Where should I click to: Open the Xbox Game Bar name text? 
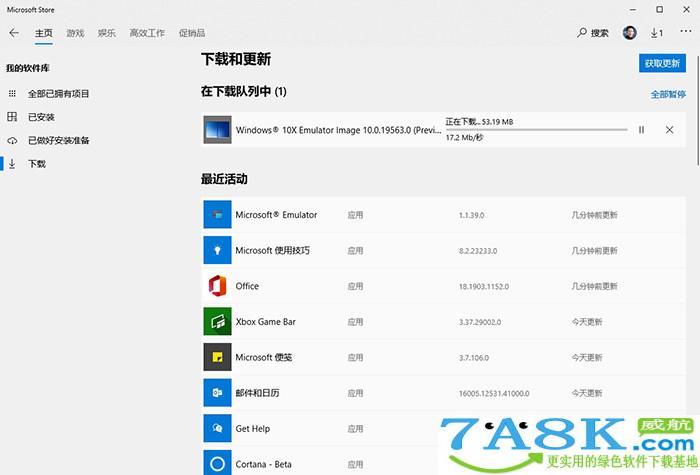click(265, 322)
